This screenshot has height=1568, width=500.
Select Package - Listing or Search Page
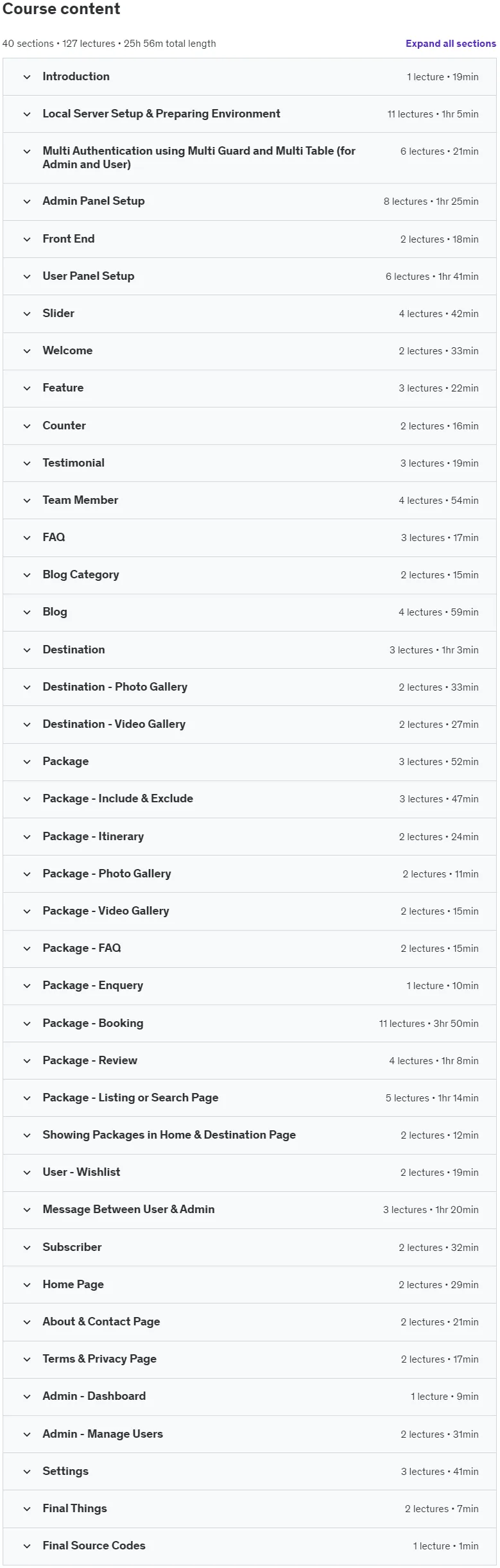pos(130,1098)
